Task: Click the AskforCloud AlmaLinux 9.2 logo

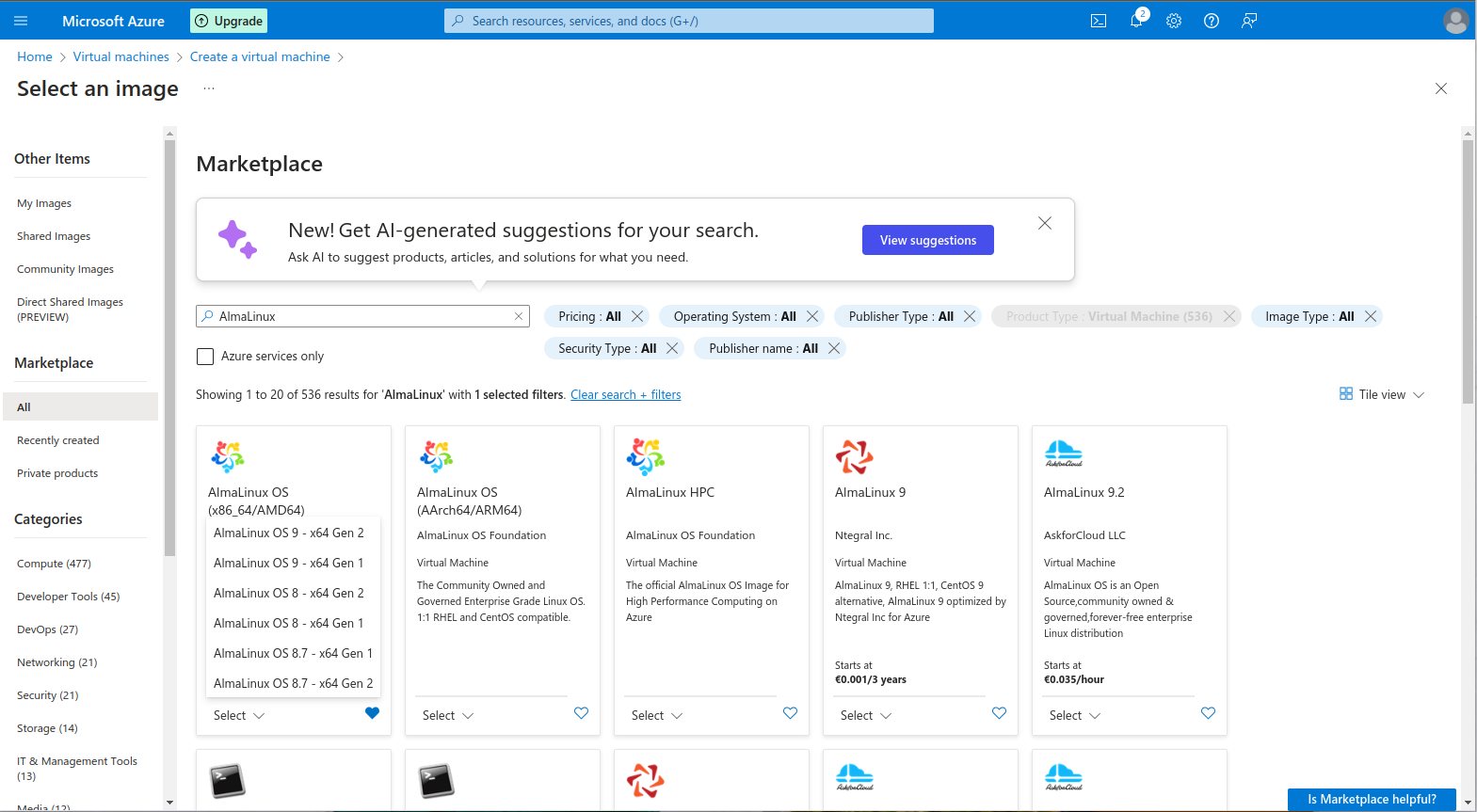Action: [1064, 454]
